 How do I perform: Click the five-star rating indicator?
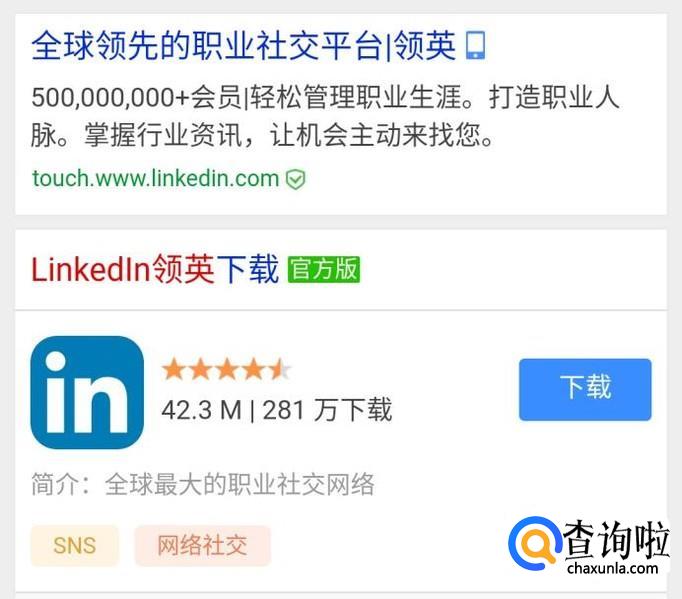click(x=226, y=369)
